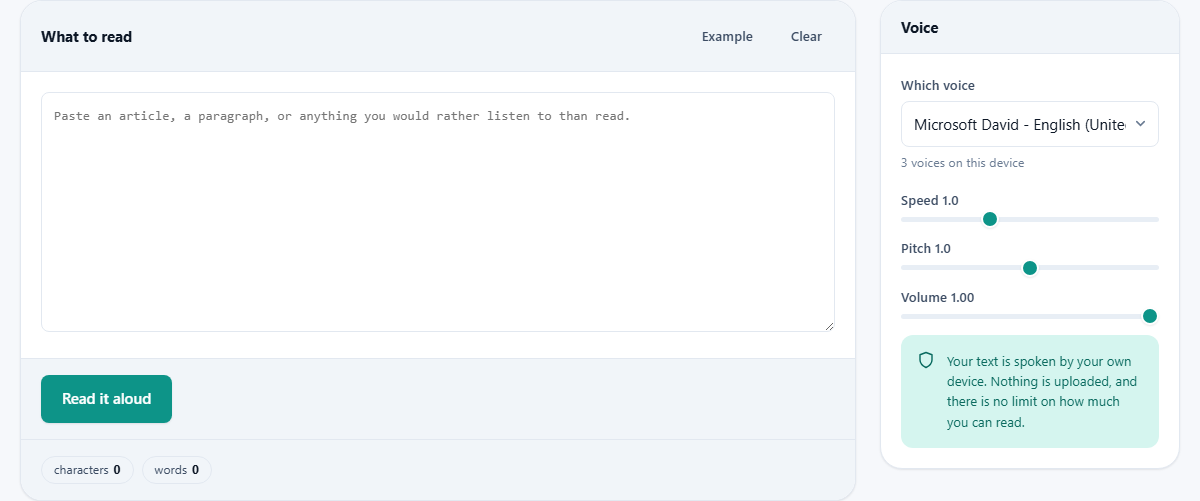The image size is (1200, 501).
Task: Click the 'Volume 1.00' label
Action: click(x=938, y=297)
